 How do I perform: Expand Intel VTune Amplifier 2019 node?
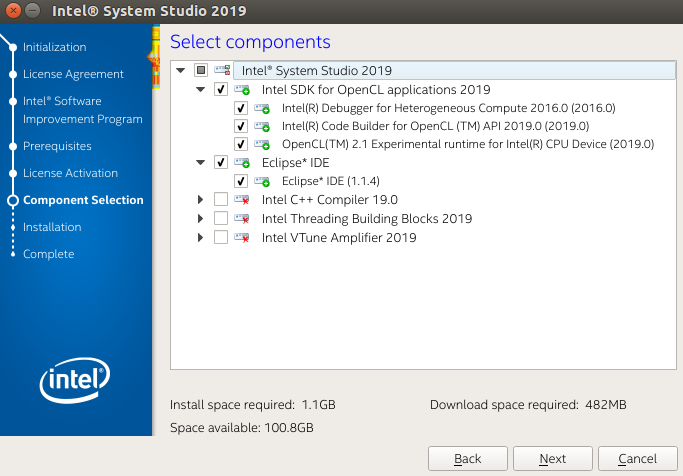point(200,237)
